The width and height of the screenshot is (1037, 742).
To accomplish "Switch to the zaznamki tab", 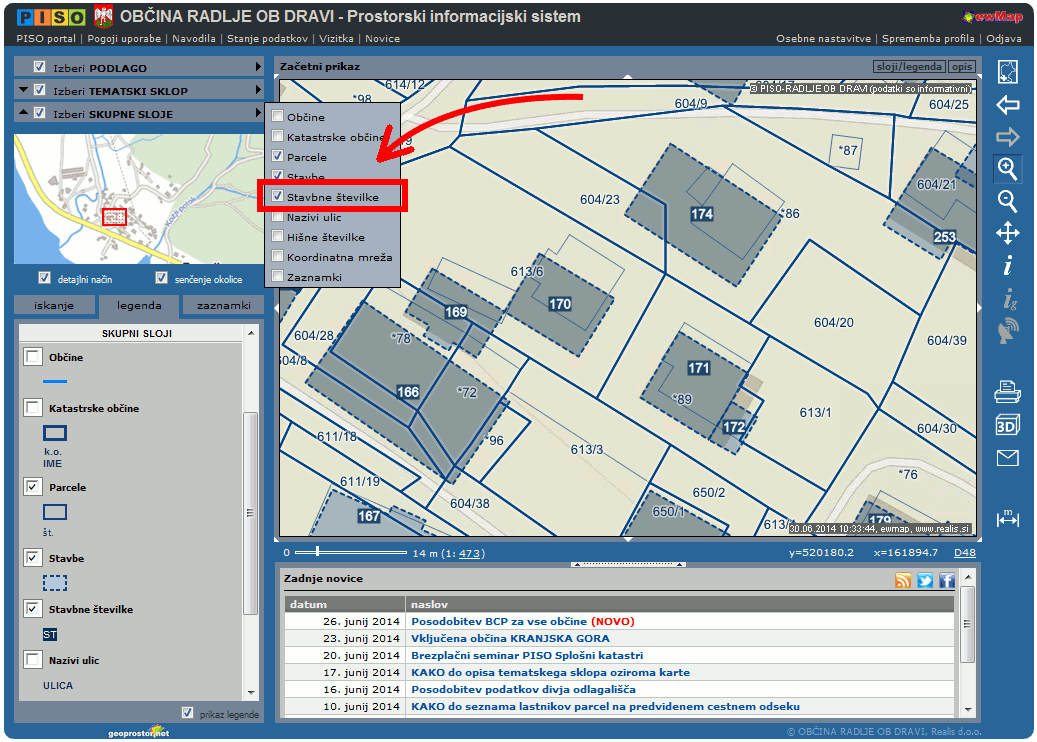I will pyautogui.click(x=223, y=306).
